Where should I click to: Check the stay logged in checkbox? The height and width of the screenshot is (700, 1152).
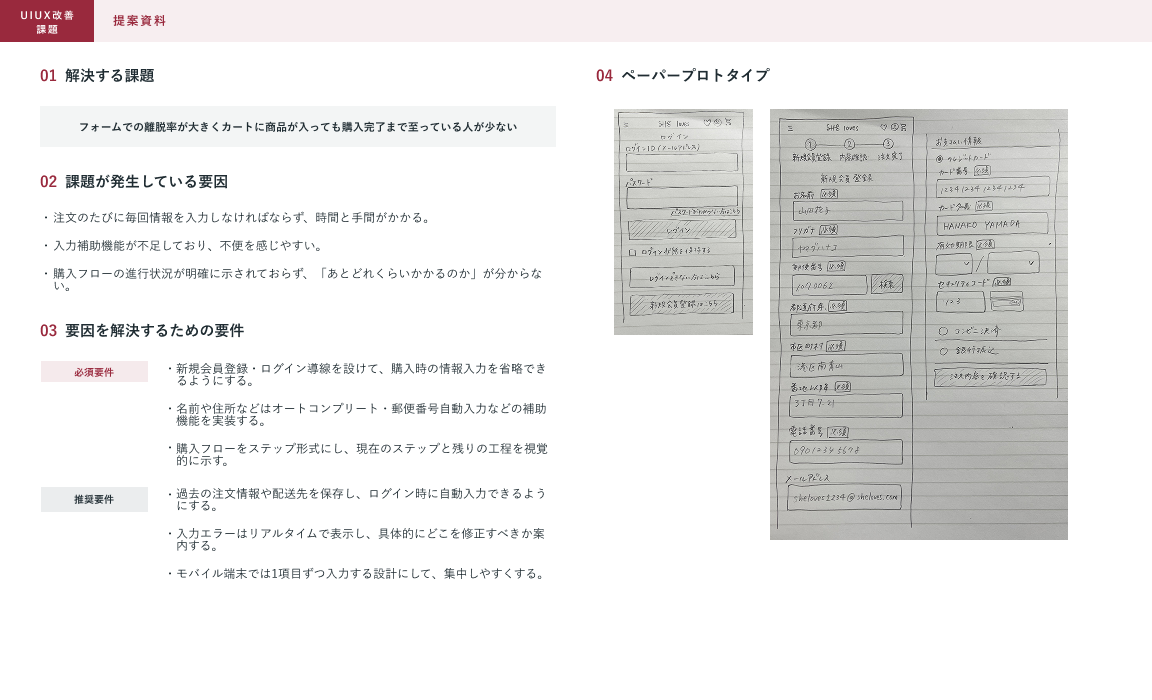click(x=632, y=253)
